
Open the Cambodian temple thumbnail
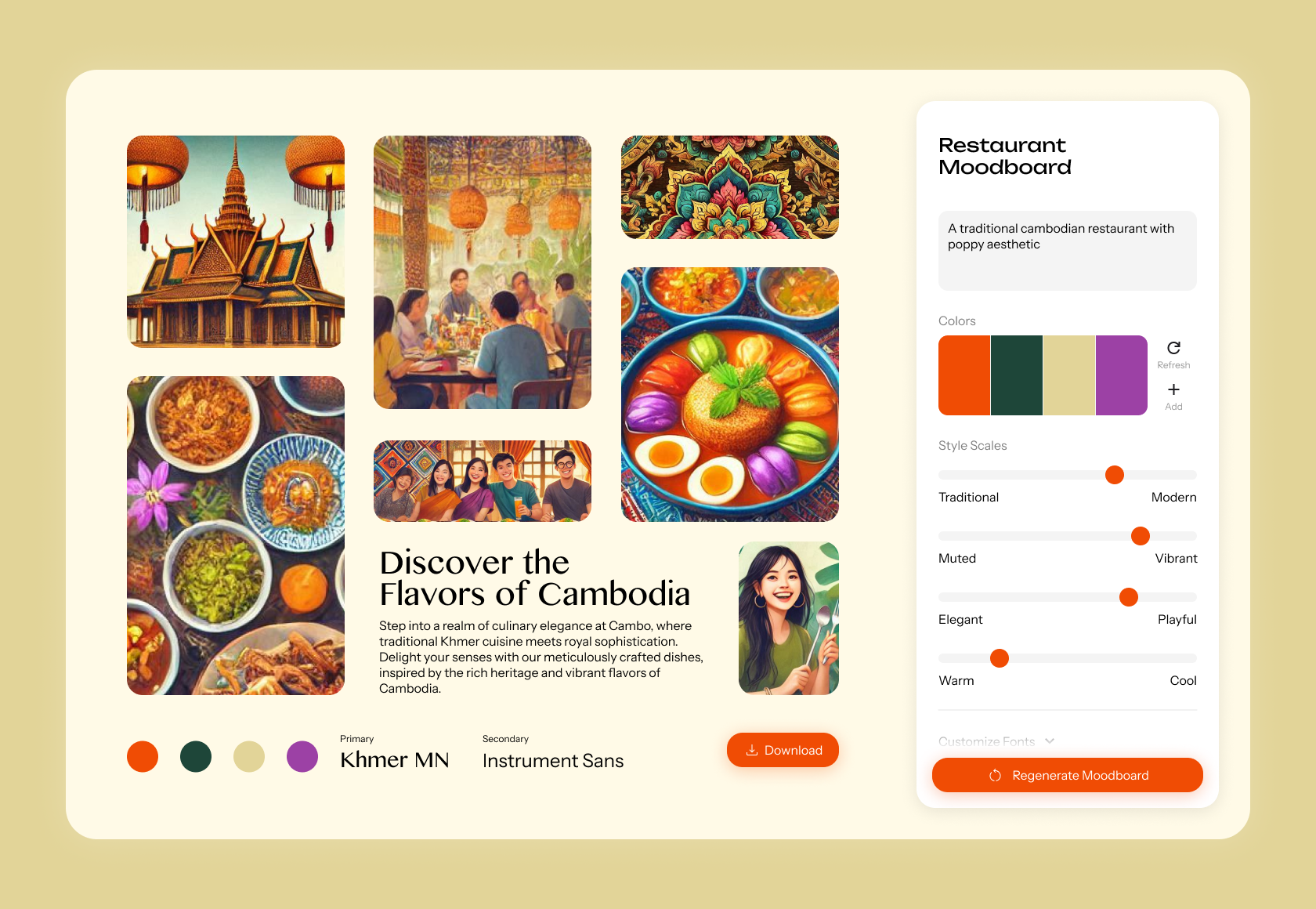click(236, 241)
